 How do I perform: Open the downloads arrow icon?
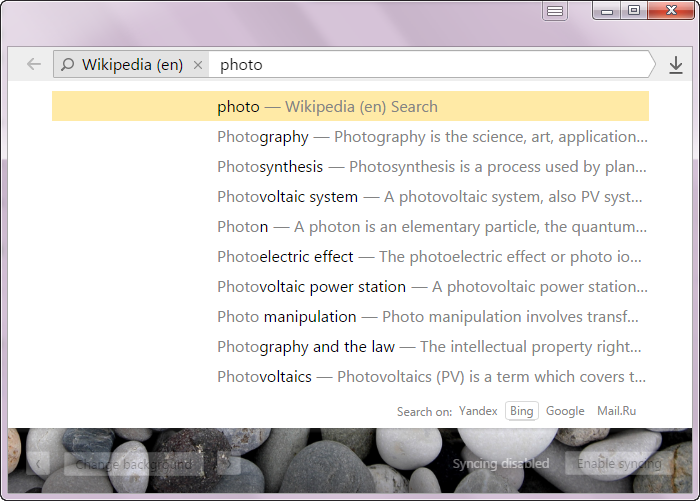point(676,65)
